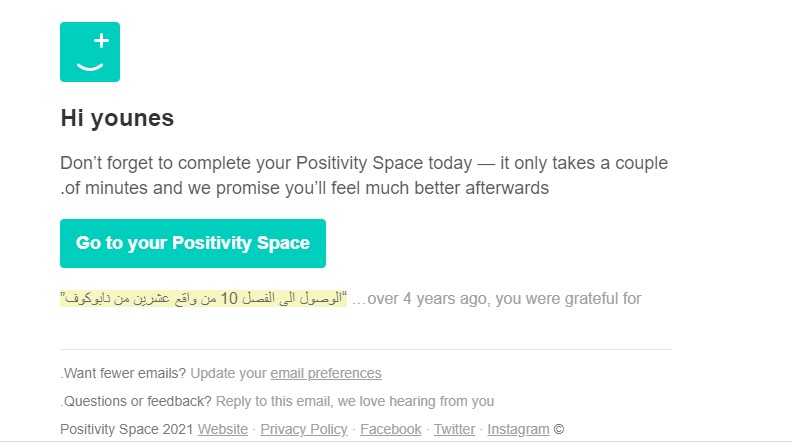Viewport: 792px width, 448px height.
Task: Click the plus sign inside the logo
Action: tap(100, 41)
